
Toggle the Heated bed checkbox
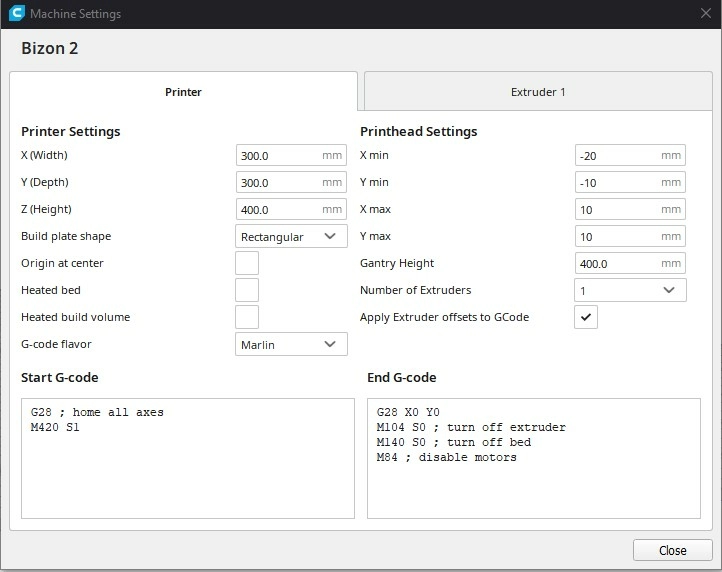pyautogui.click(x=246, y=290)
